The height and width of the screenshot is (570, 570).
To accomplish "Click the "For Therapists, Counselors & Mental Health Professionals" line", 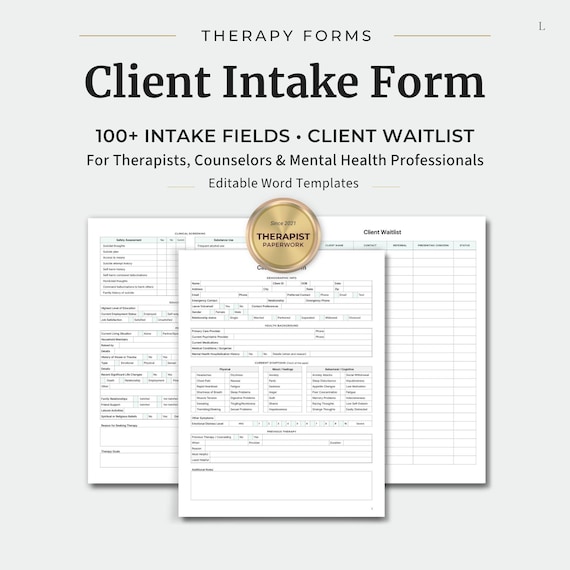I will click(285, 160).
